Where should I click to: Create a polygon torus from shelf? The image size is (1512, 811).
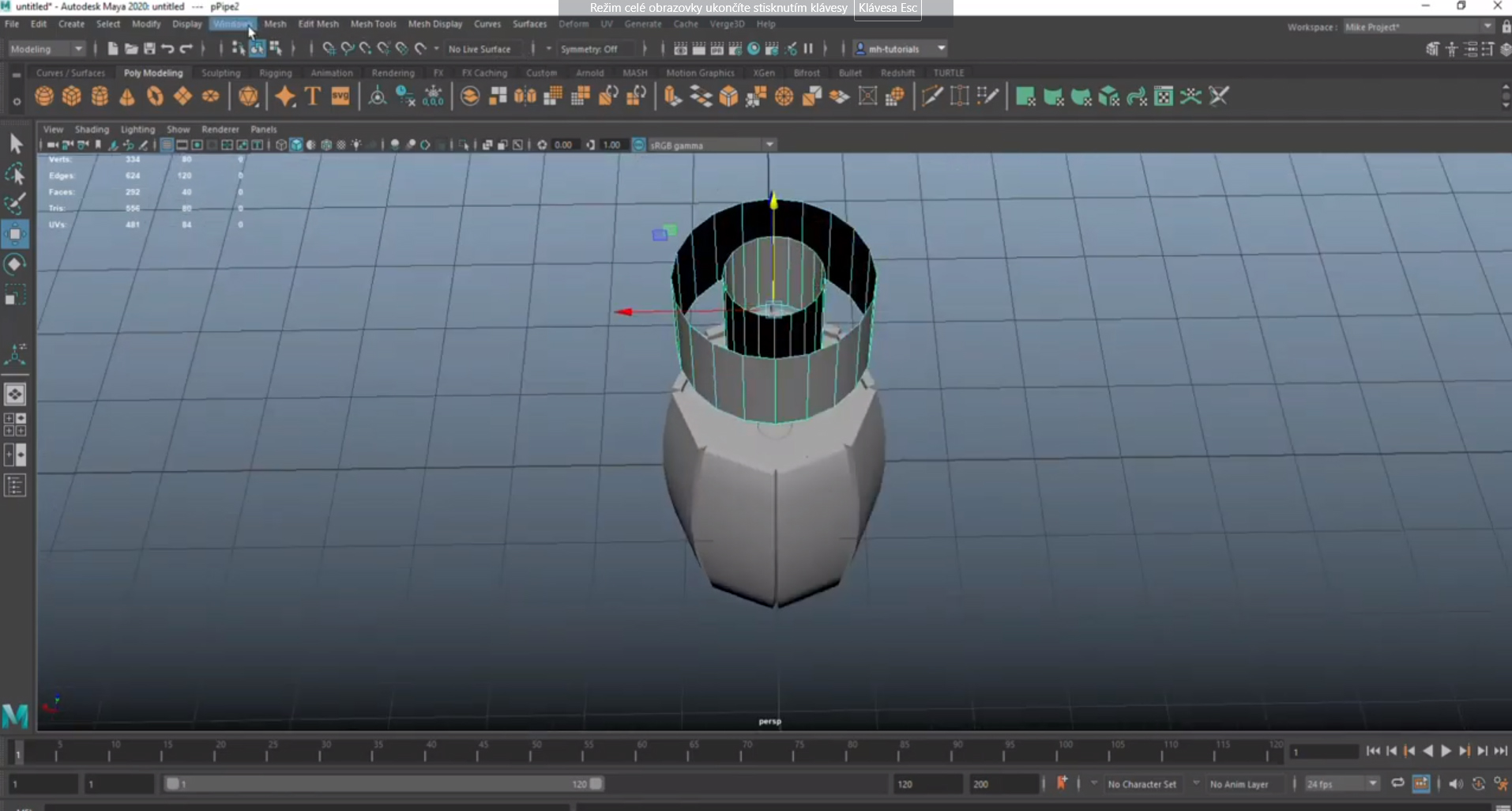155,96
